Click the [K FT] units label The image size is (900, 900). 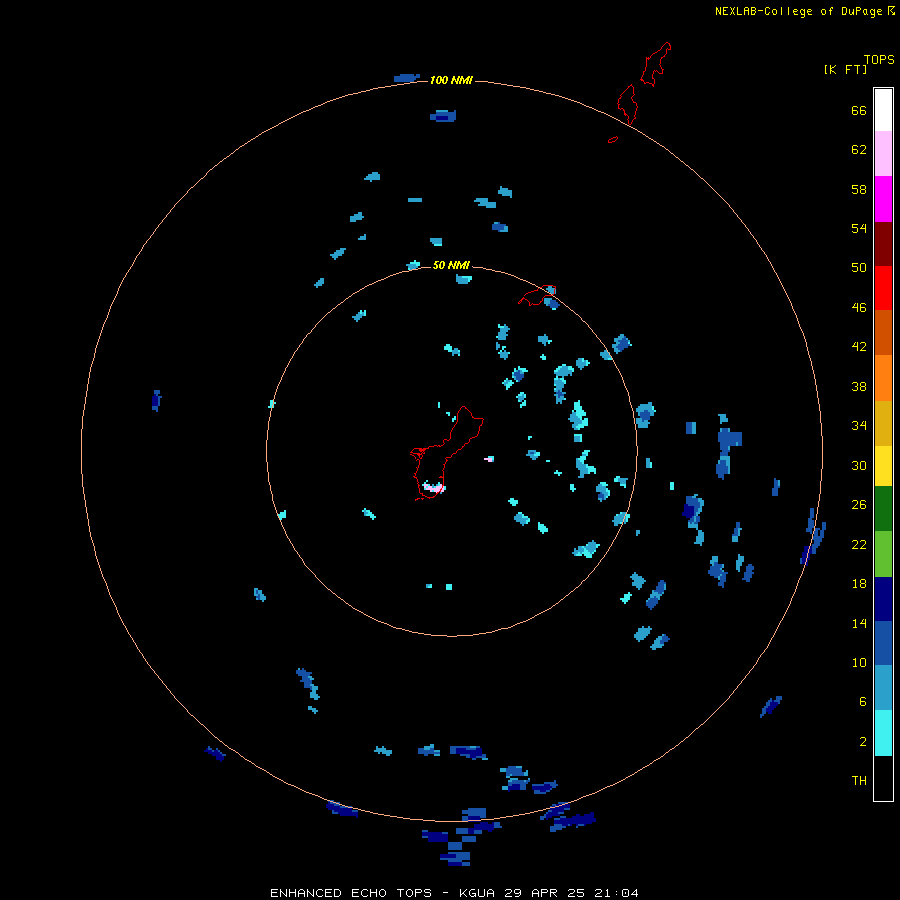(x=845, y=69)
